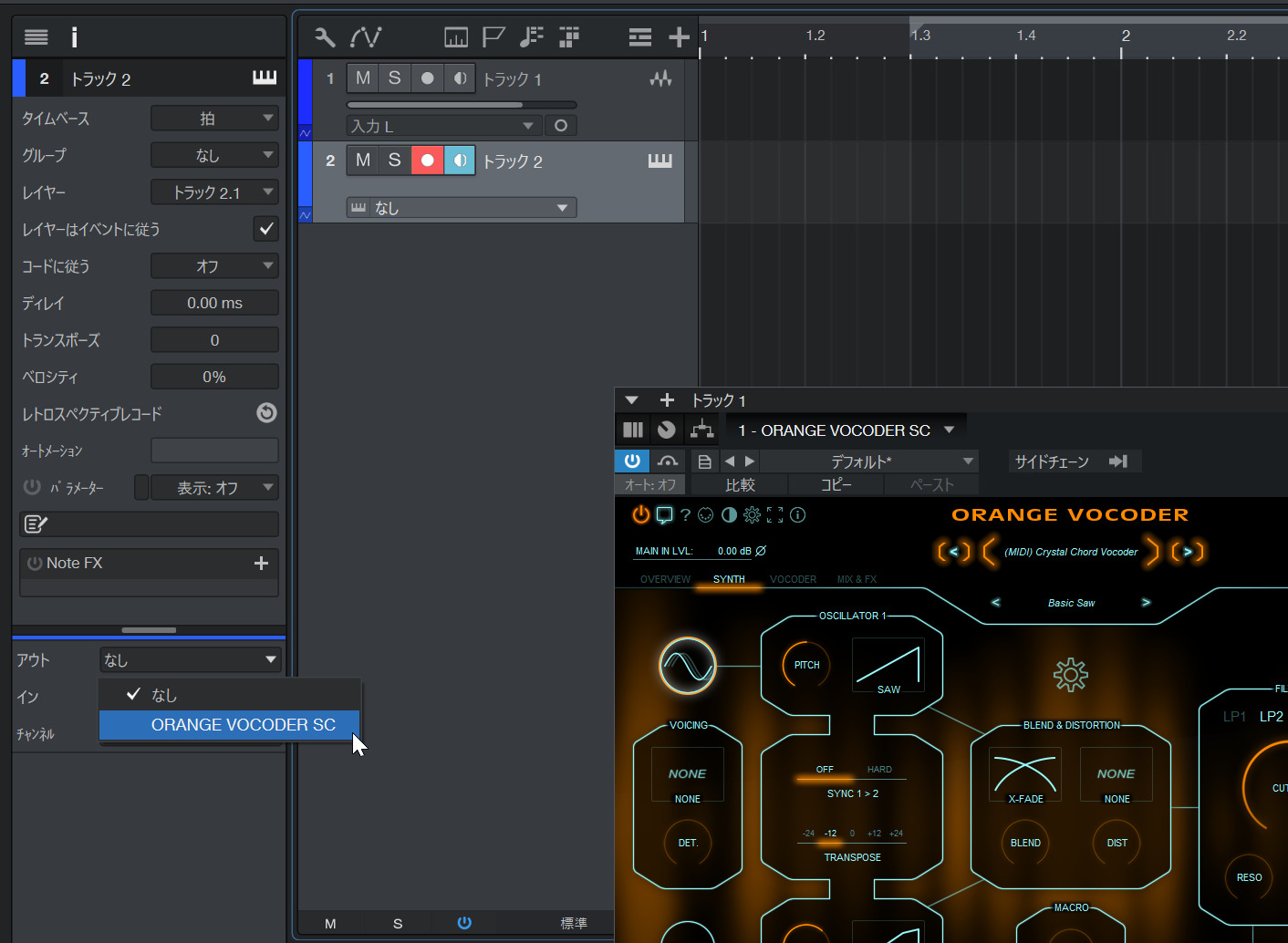1288x943 pixels.
Task: Adjust the トラック 1 volume slider
Action: 462,105
